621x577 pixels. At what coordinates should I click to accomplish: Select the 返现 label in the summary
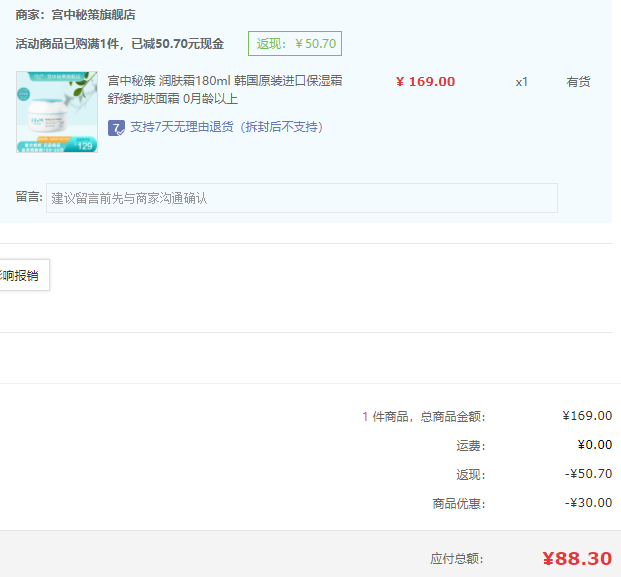click(x=471, y=475)
